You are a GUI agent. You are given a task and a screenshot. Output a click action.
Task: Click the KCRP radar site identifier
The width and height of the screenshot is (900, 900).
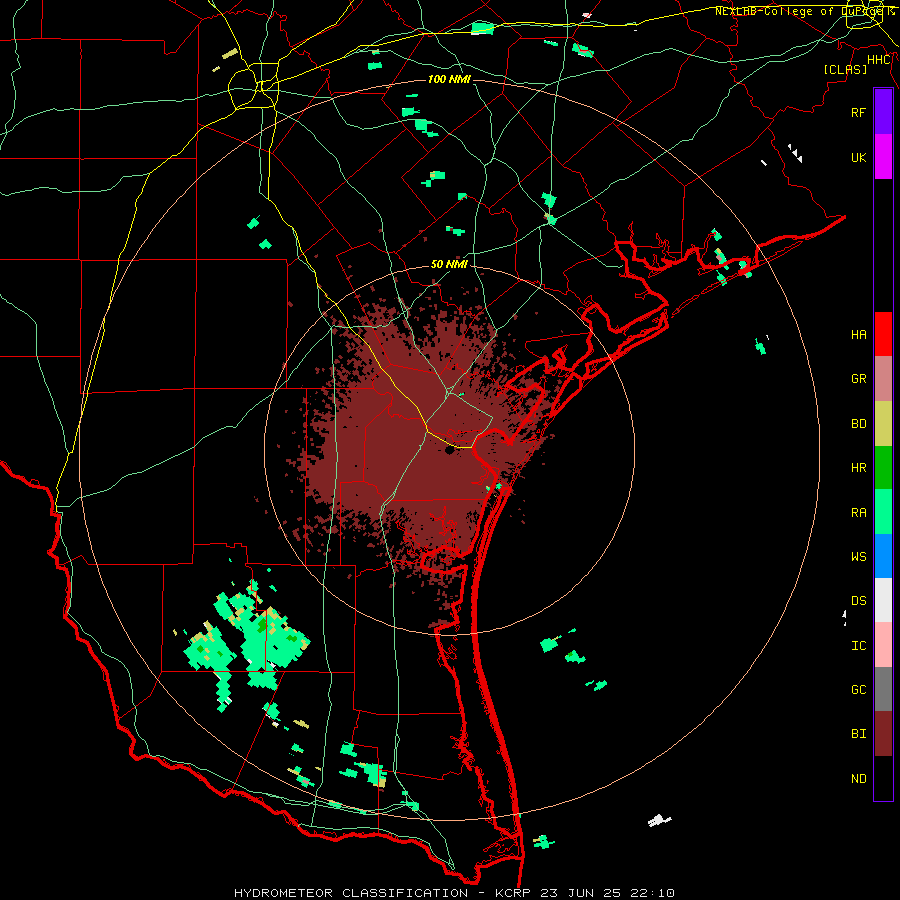513,893
